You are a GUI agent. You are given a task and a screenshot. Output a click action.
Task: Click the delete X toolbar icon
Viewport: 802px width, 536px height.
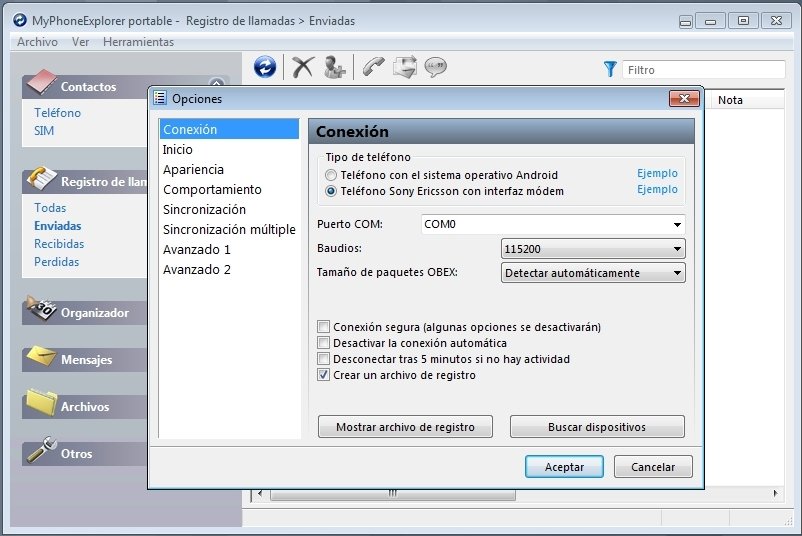(x=303, y=67)
